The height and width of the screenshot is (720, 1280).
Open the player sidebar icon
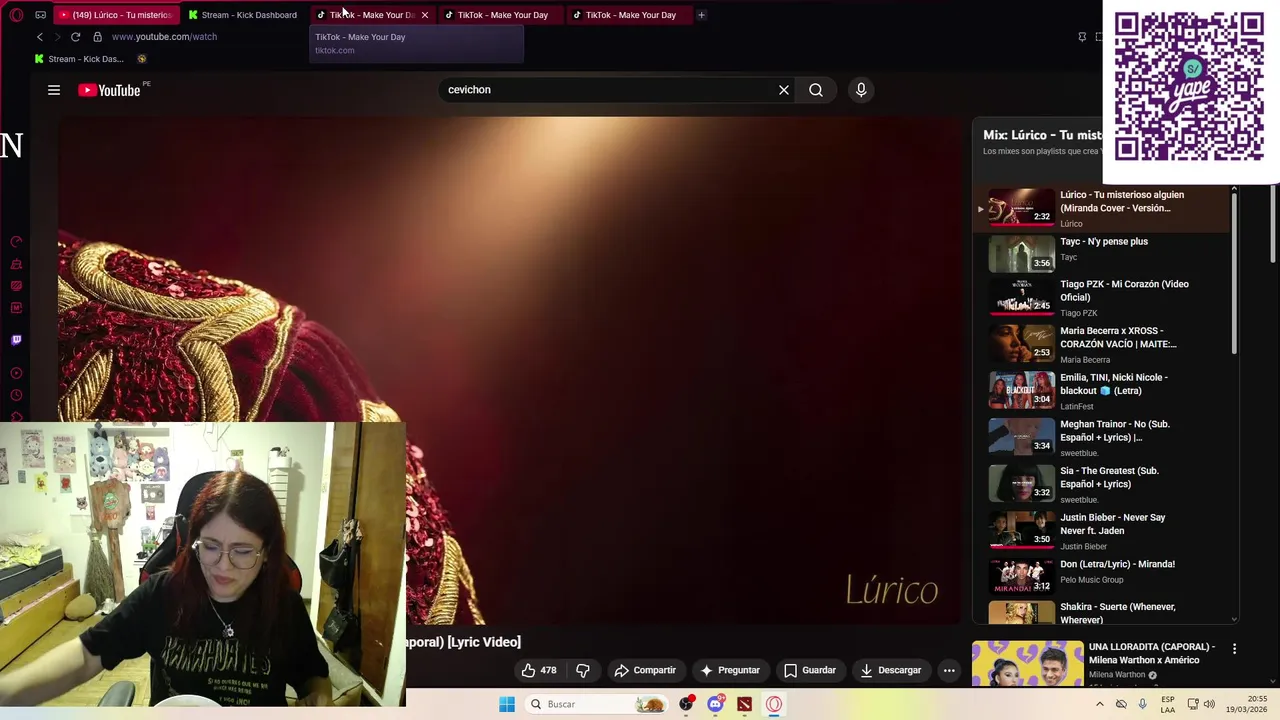(16, 373)
